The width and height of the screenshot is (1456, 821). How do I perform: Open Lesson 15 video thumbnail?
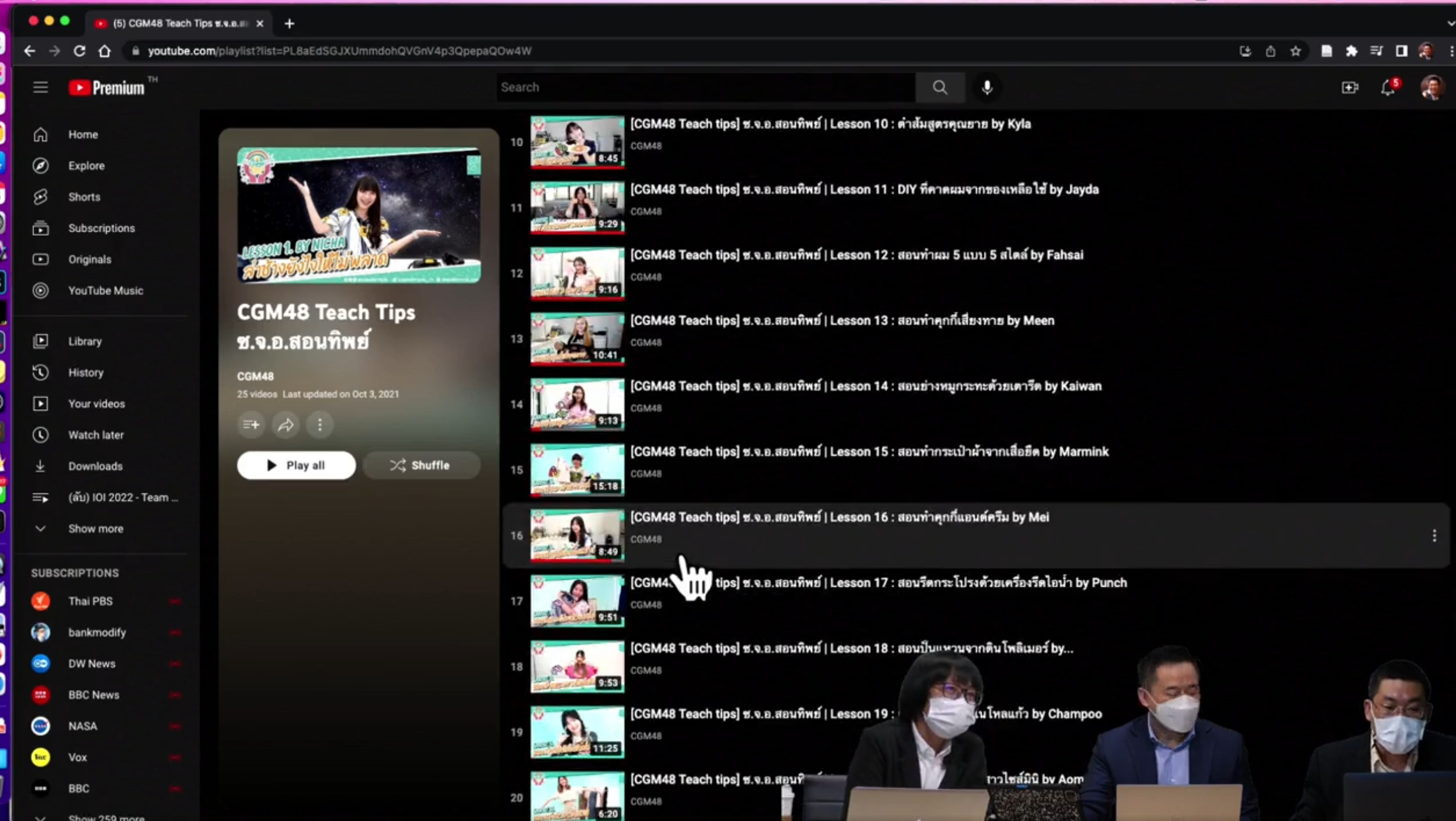577,470
